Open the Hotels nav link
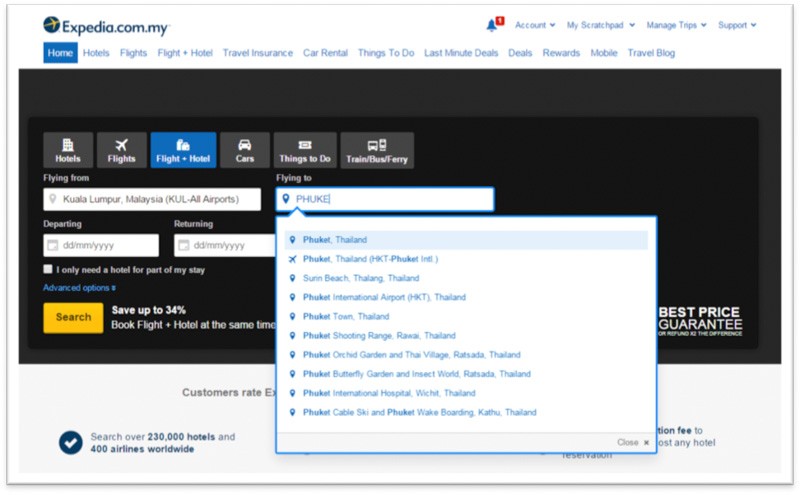The width and height of the screenshot is (800, 495). [96, 53]
